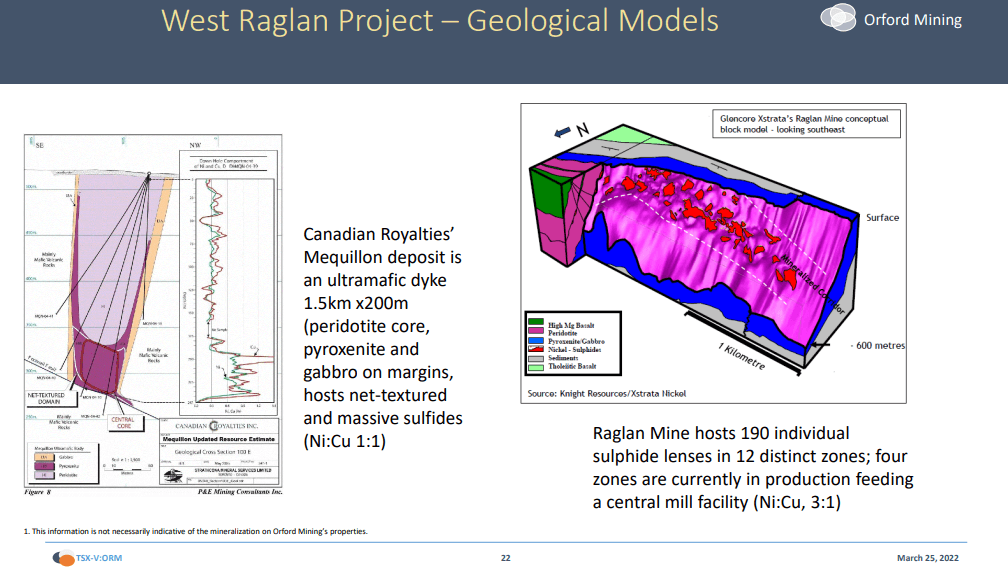Click the Pyroxenite/Gabbro blue legend swatch
The image size is (1008, 568).
(x=536, y=341)
